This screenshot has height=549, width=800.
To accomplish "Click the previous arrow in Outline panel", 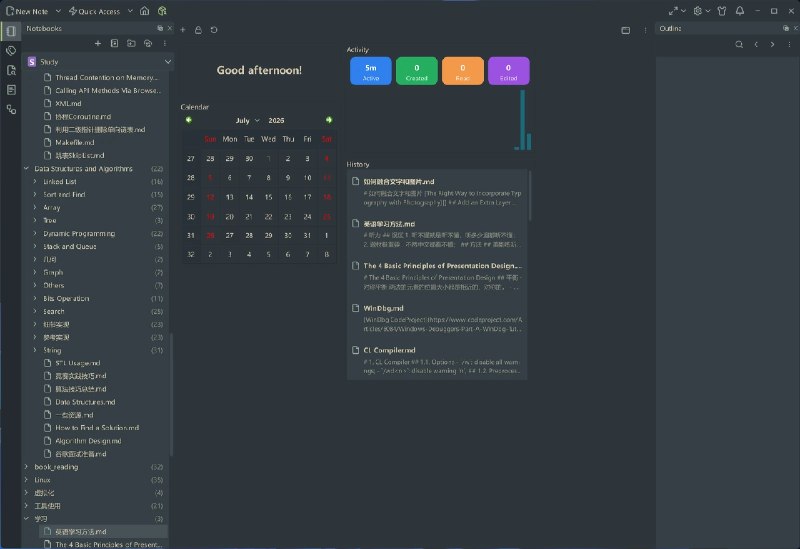I will tap(756, 44).
